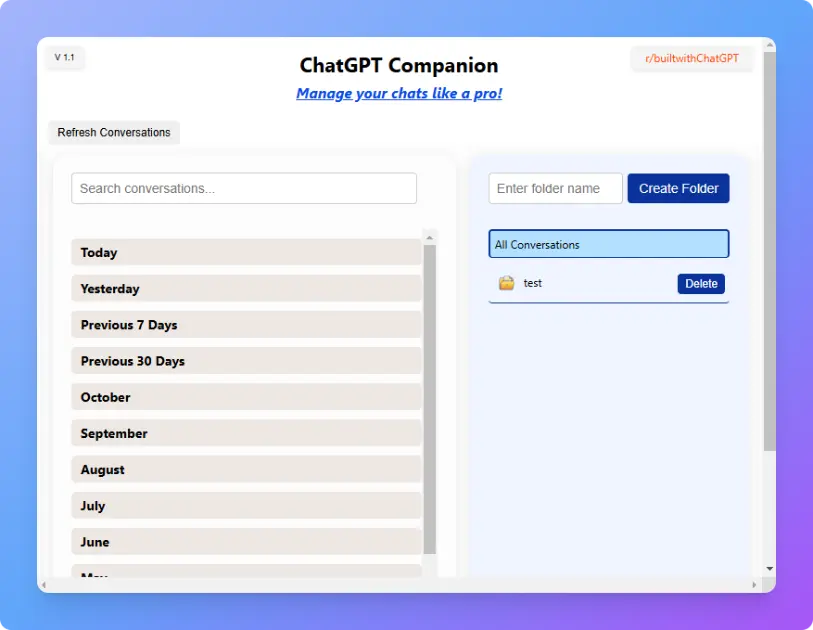
Task: Delete the test folder
Action: [x=701, y=284]
